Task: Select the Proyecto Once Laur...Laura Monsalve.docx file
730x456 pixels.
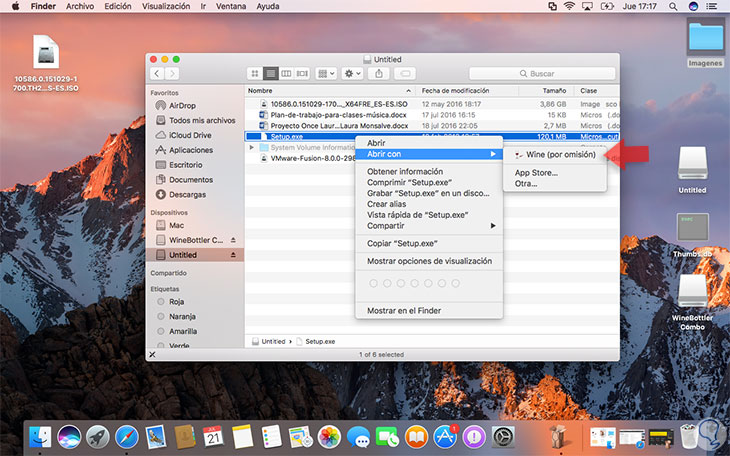Action: point(432,126)
